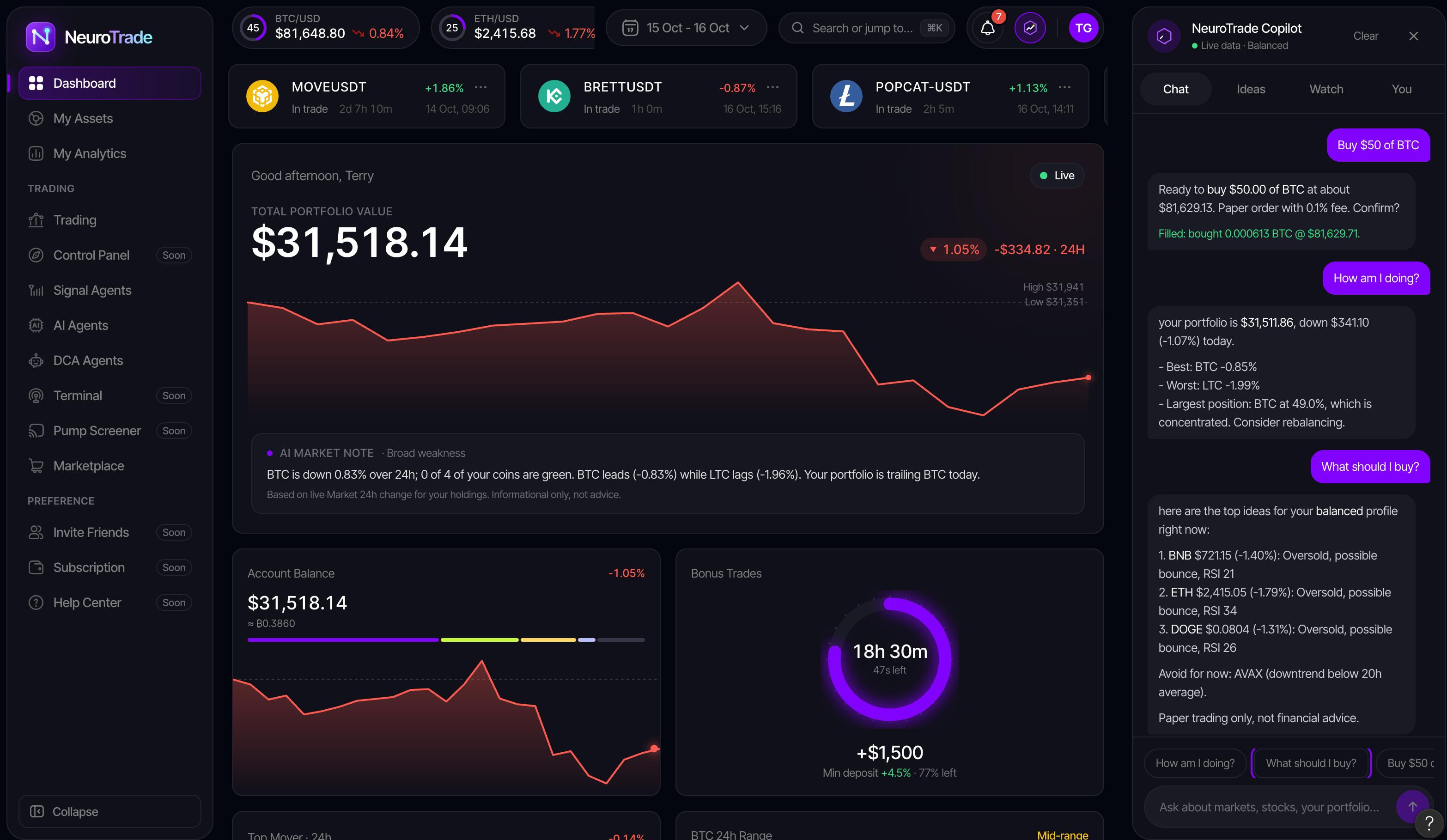Click the AI Agents chip icon
The width and height of the screenshot is (1447, 840).
pyautogui.click(x=36, y=325)
